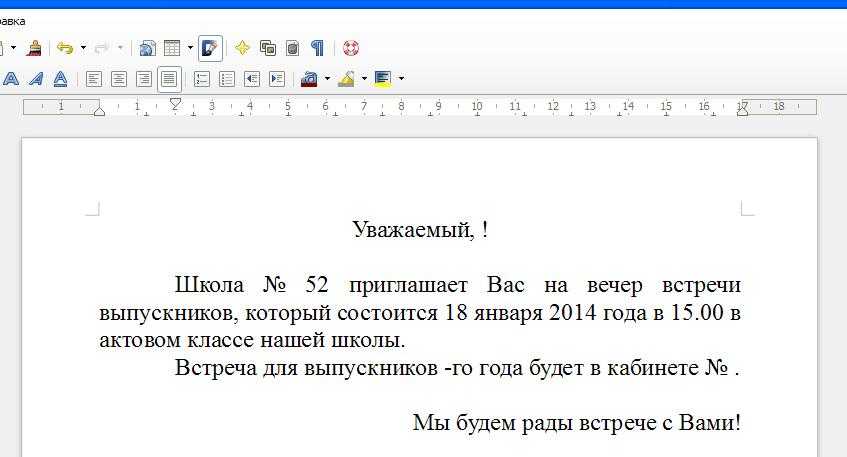Insert a table using the Table icon
Screen dimensions: 847x457
[x=172, y=47]
